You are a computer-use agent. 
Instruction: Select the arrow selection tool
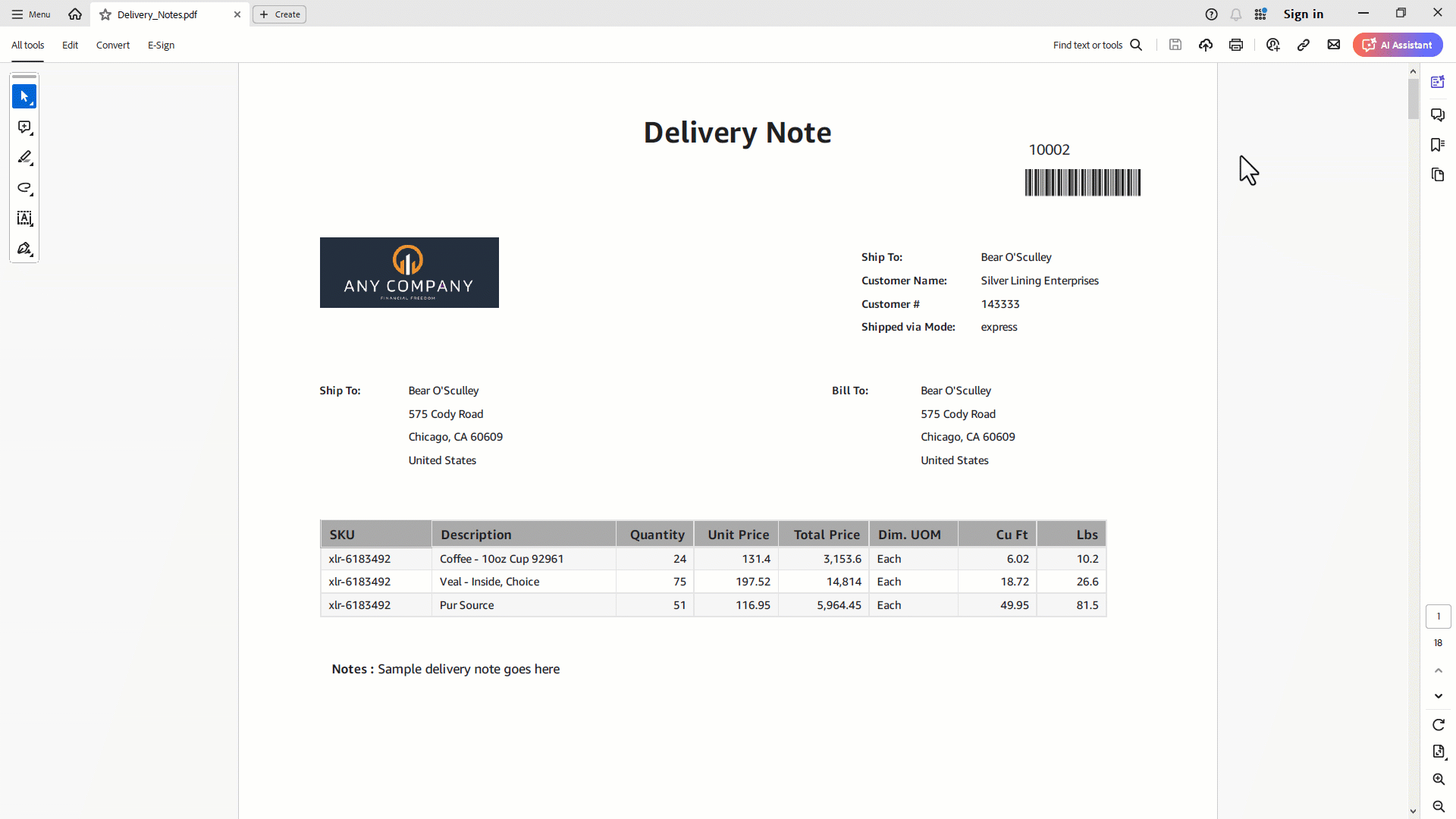24,97
